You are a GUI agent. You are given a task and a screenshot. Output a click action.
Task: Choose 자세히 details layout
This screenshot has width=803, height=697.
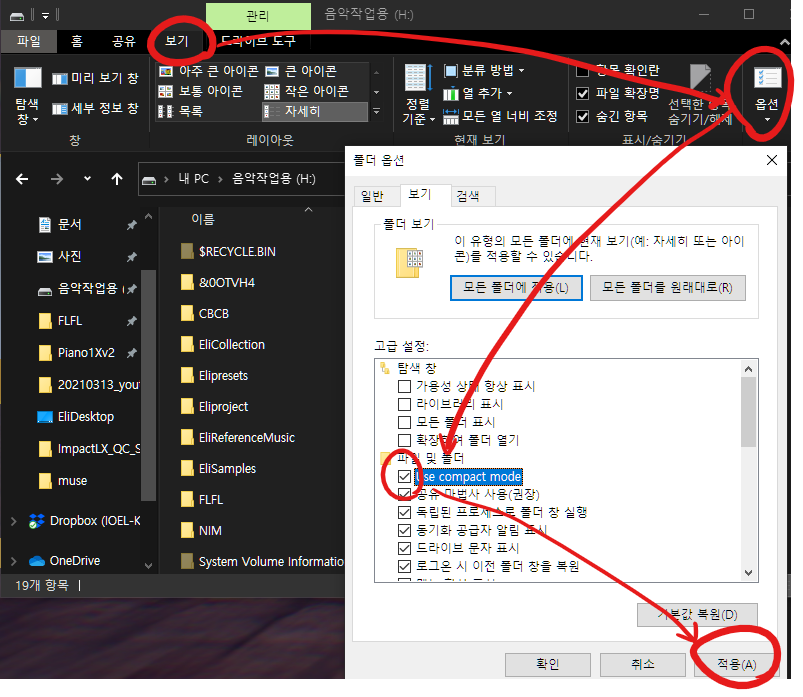click(x=315, y=111)
